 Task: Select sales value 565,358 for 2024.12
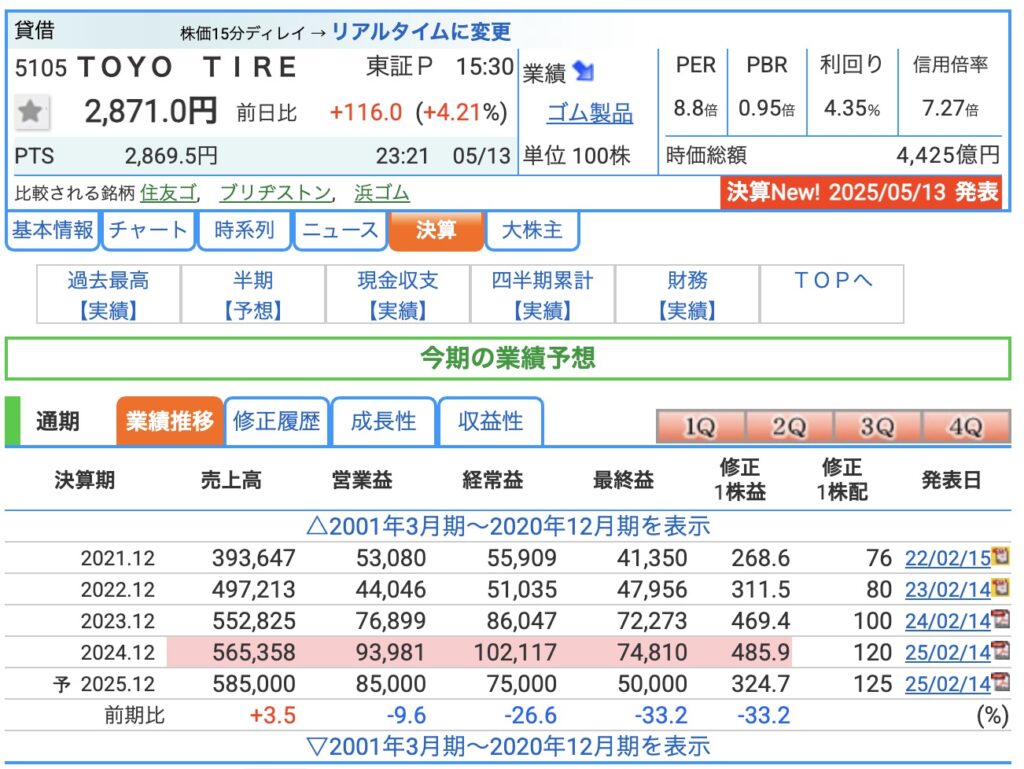point(254,652)
